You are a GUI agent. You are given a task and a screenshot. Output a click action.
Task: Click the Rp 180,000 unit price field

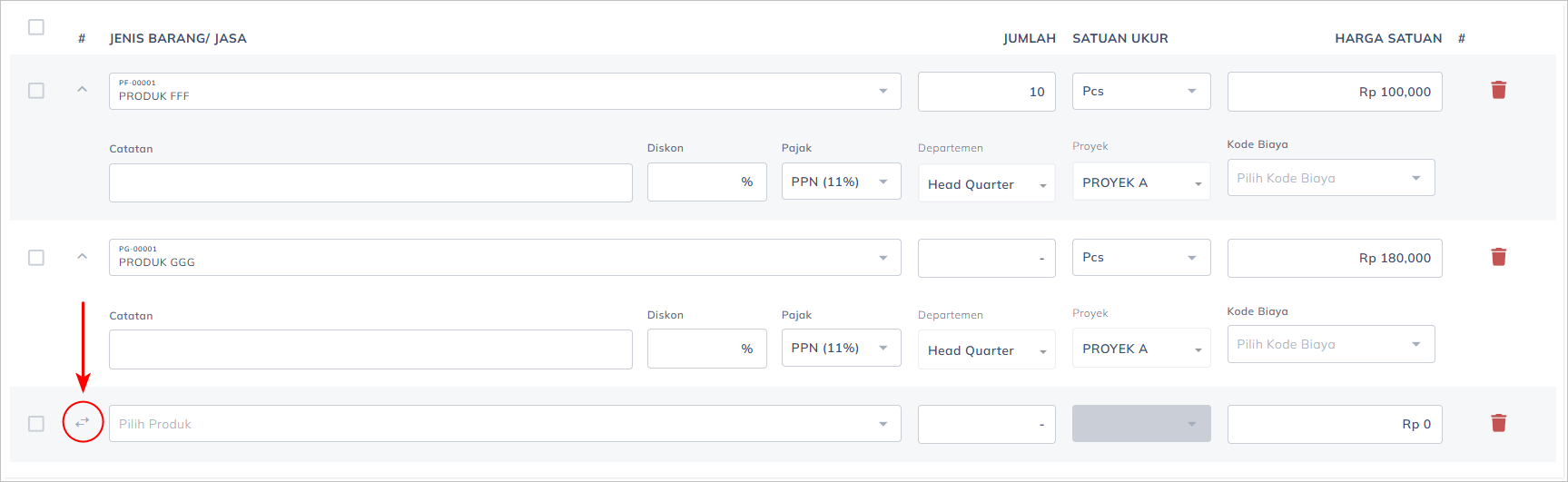point(1334,259)
